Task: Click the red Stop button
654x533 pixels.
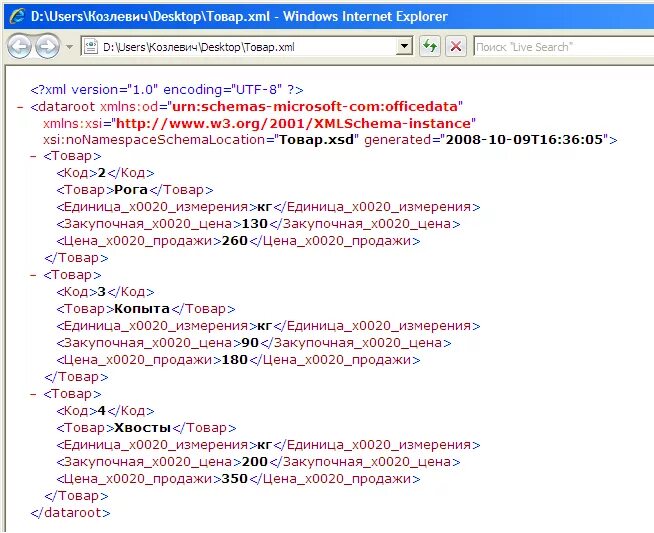Action: click(x=455, y=46)
